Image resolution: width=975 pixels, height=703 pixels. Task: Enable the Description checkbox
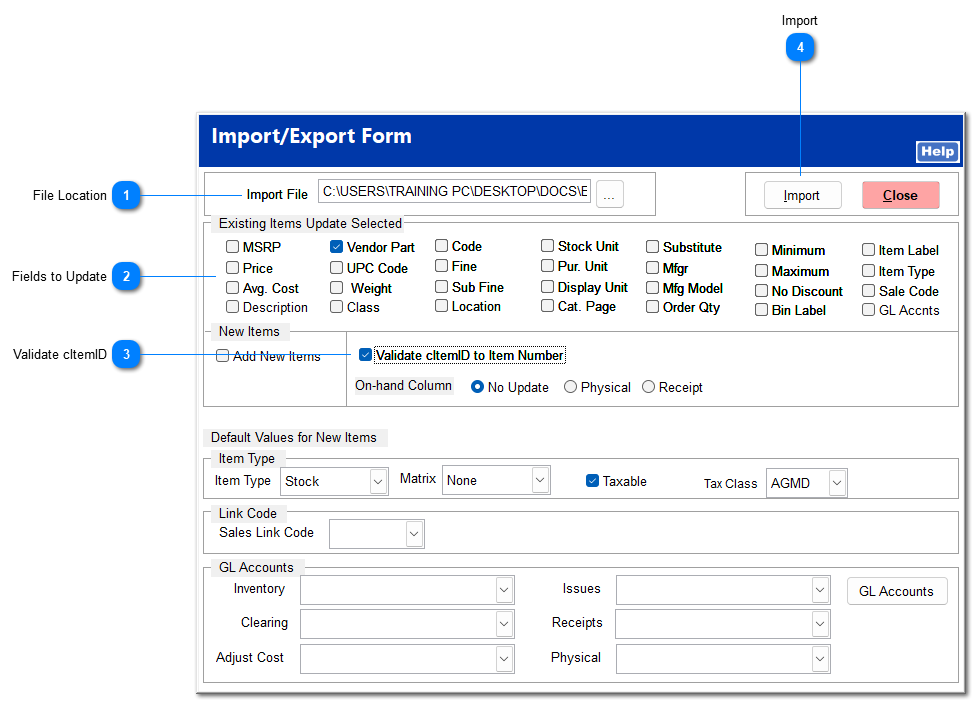tap(233, 307)
